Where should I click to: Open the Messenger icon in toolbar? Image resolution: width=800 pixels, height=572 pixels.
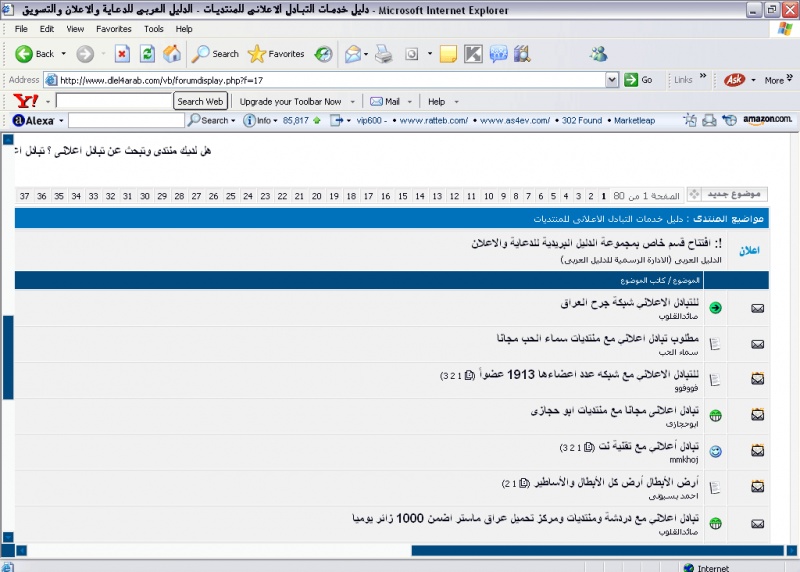(598, 54)
